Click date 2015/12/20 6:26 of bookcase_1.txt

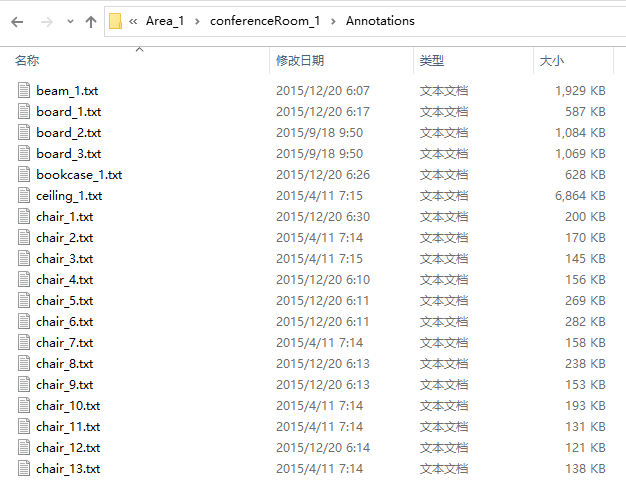point(323,175)
